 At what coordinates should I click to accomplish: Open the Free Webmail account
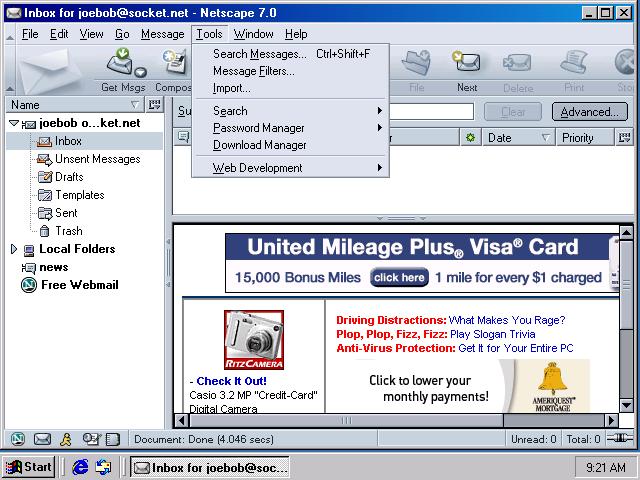click(80, 284)
